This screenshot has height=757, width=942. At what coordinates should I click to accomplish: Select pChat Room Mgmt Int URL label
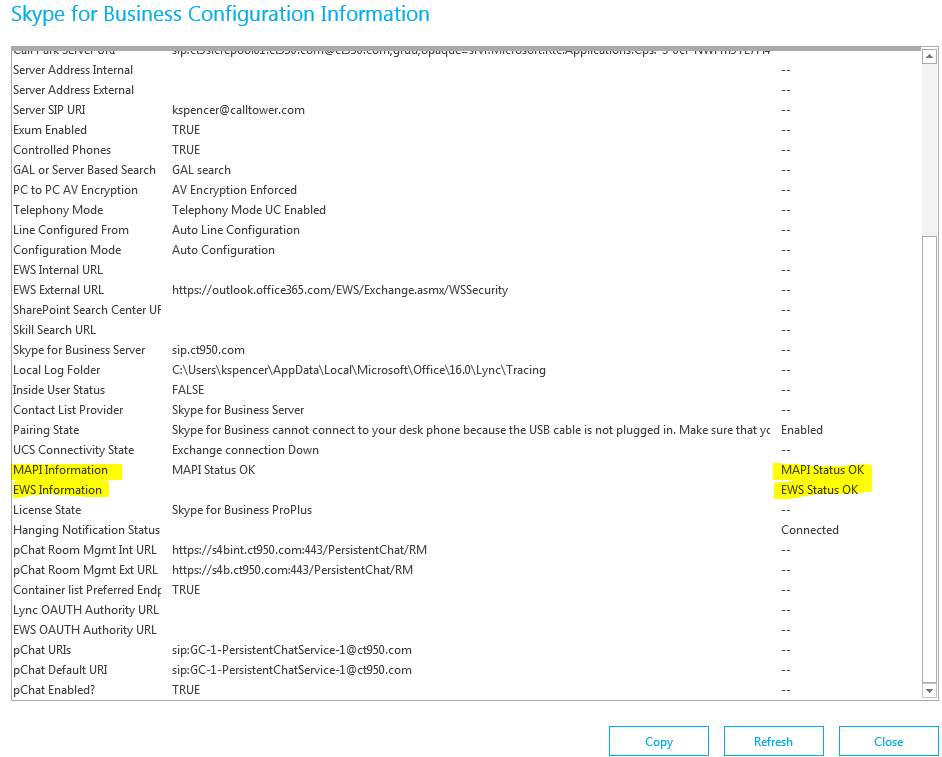(x=85, y=550)
